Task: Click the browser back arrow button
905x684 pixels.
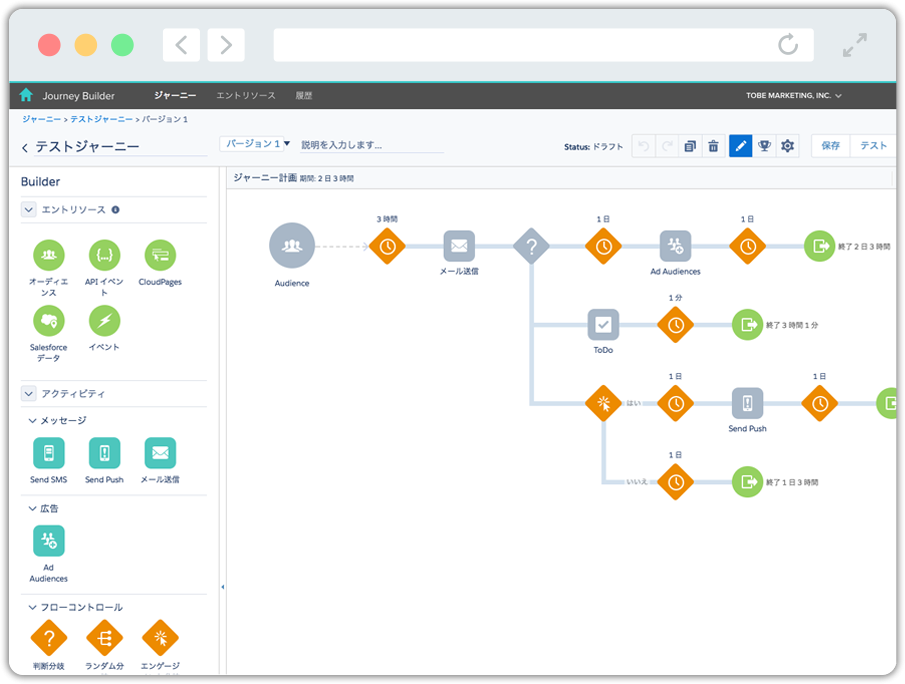Action: 181,45
